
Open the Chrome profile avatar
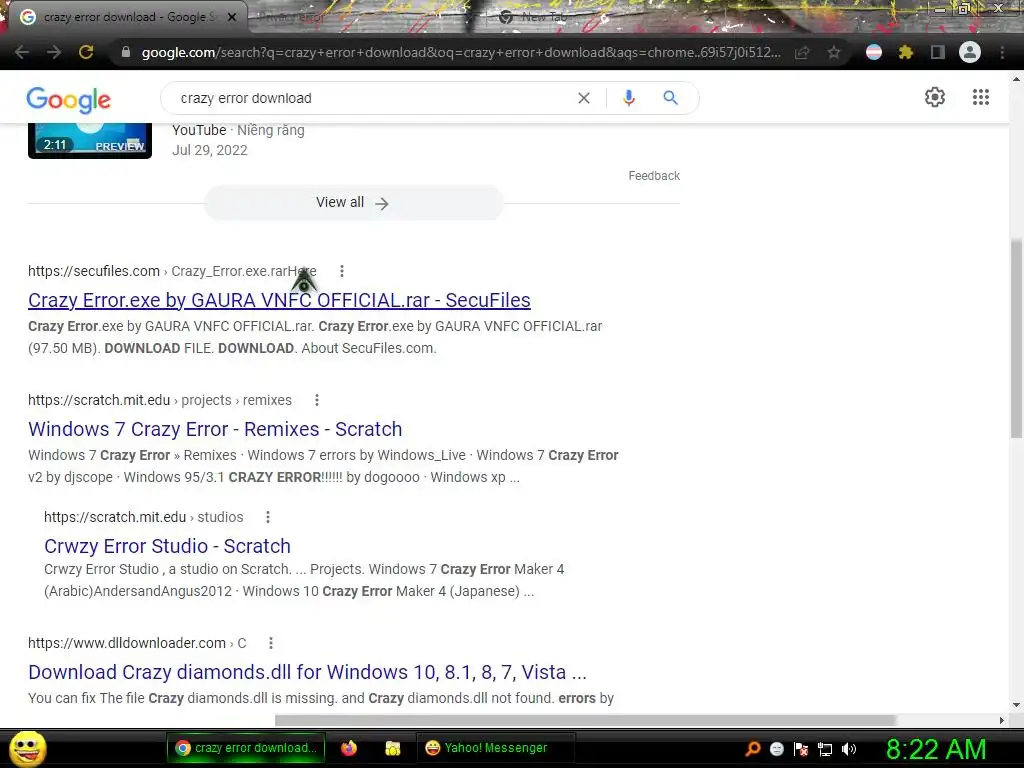coord(970,52)
